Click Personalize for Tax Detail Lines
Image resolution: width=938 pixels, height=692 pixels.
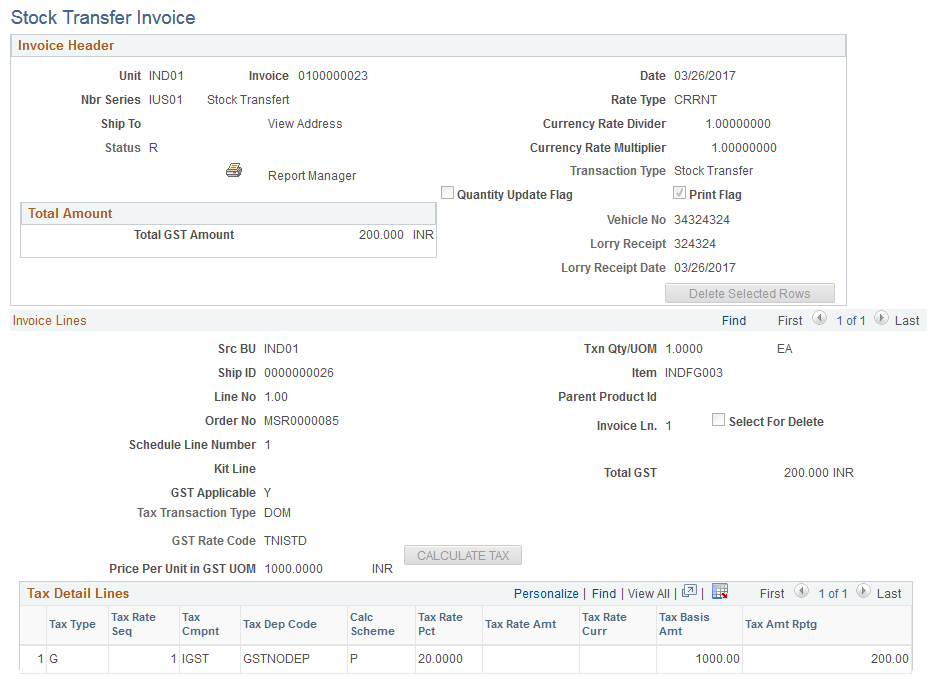[x=546, y=592]
